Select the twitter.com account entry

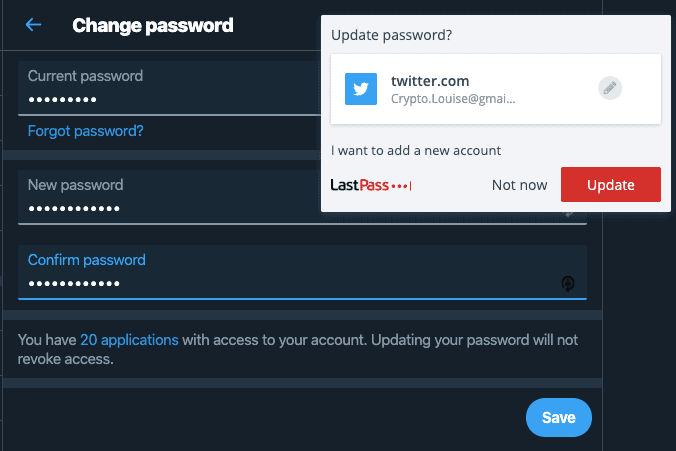tap(495, 89)
